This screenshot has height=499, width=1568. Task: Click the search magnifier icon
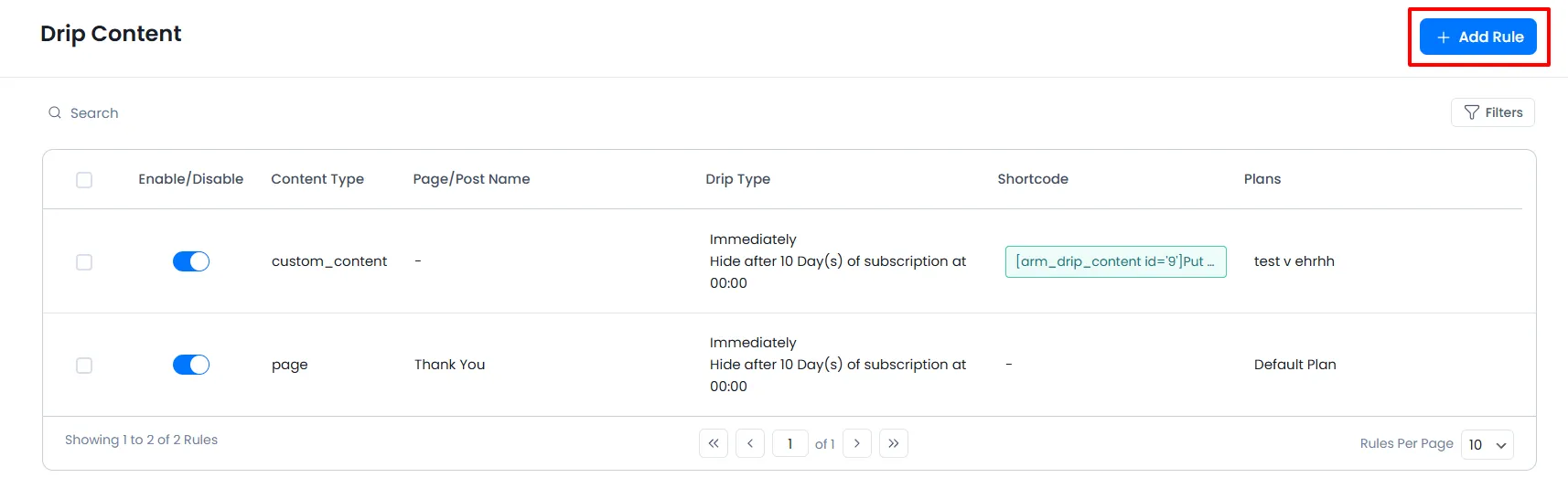[55, 113]
